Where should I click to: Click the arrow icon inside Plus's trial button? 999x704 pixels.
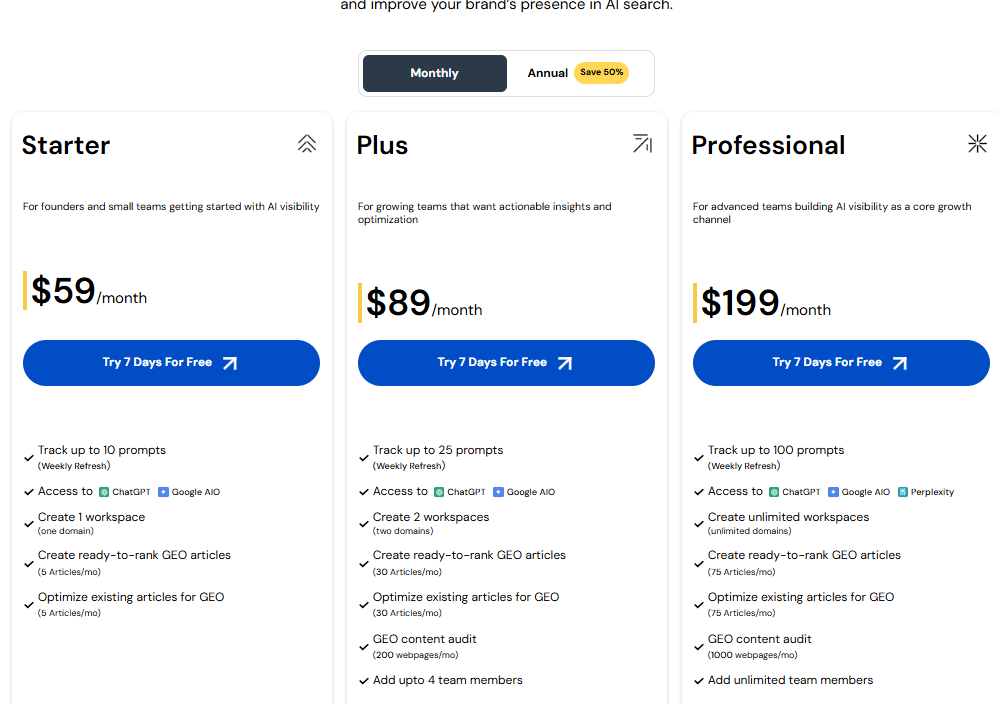point(564,363)
